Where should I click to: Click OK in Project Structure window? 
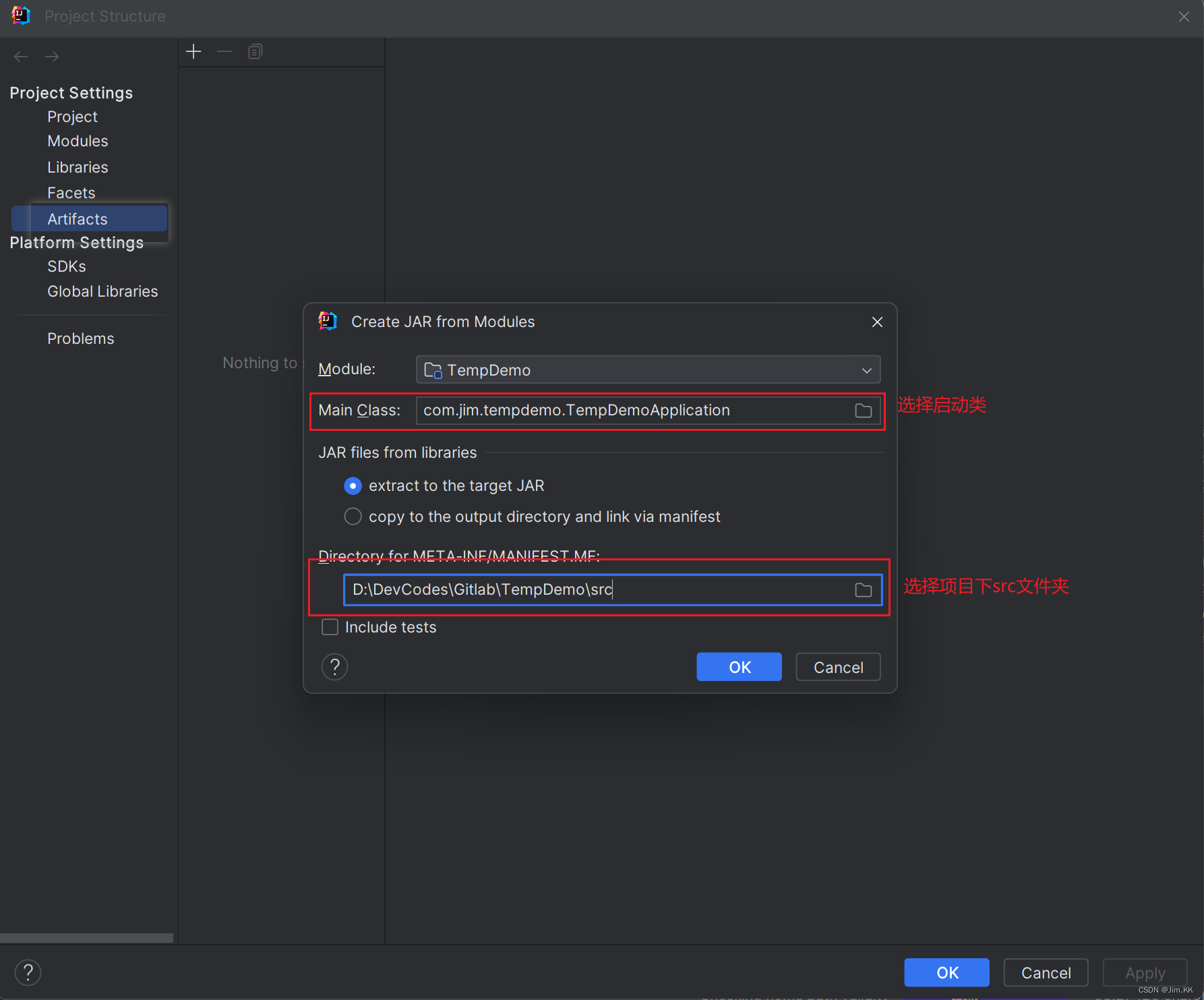(x=946, y=972)
